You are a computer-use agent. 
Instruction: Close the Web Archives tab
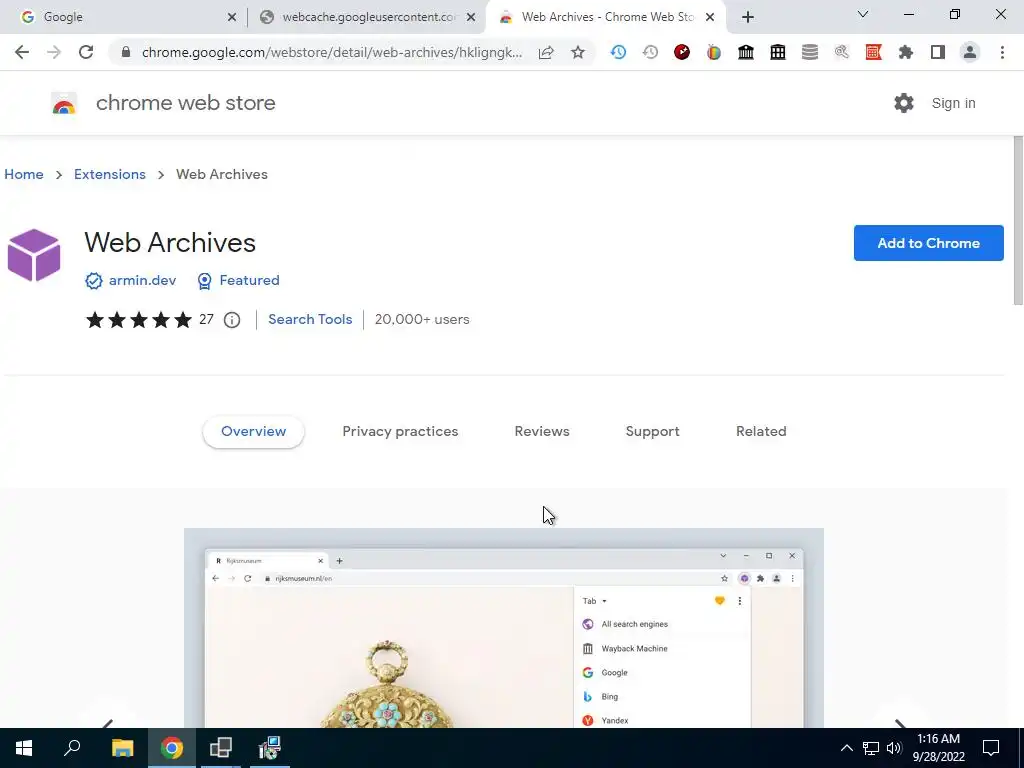click(x=710, y=17)
